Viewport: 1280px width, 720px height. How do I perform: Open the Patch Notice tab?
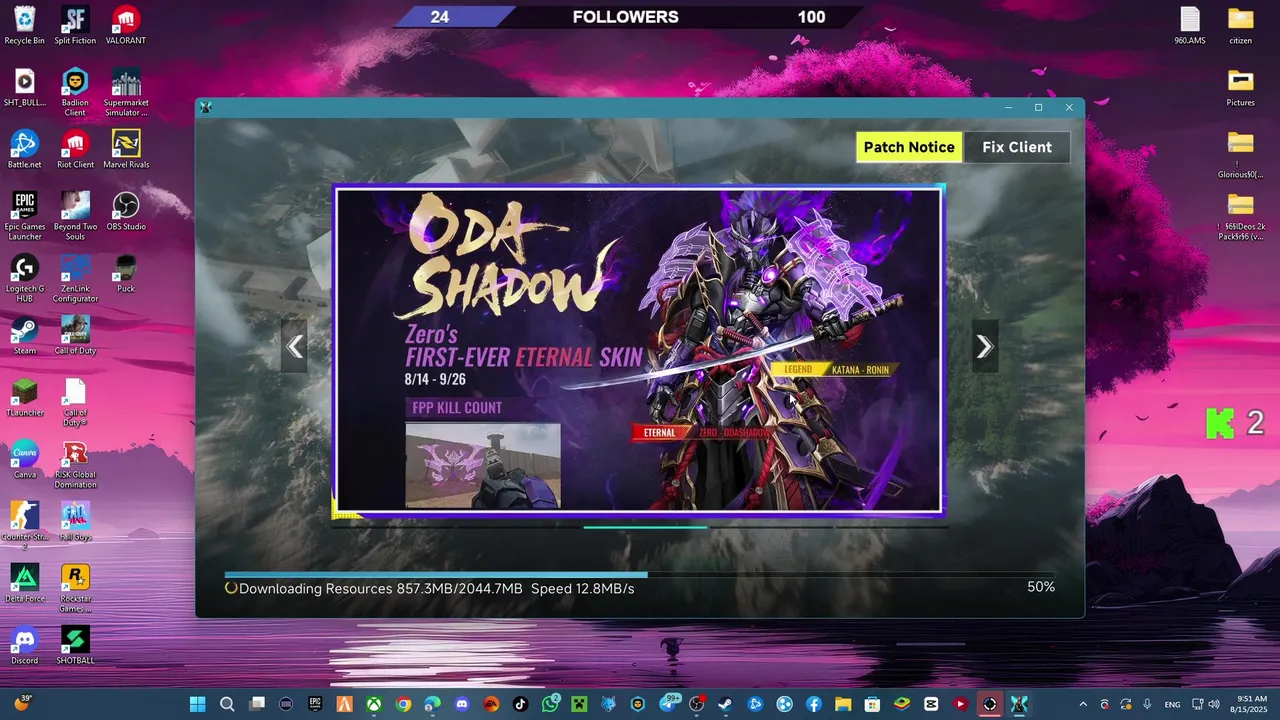pyautogui.click(x=909, y=147)
